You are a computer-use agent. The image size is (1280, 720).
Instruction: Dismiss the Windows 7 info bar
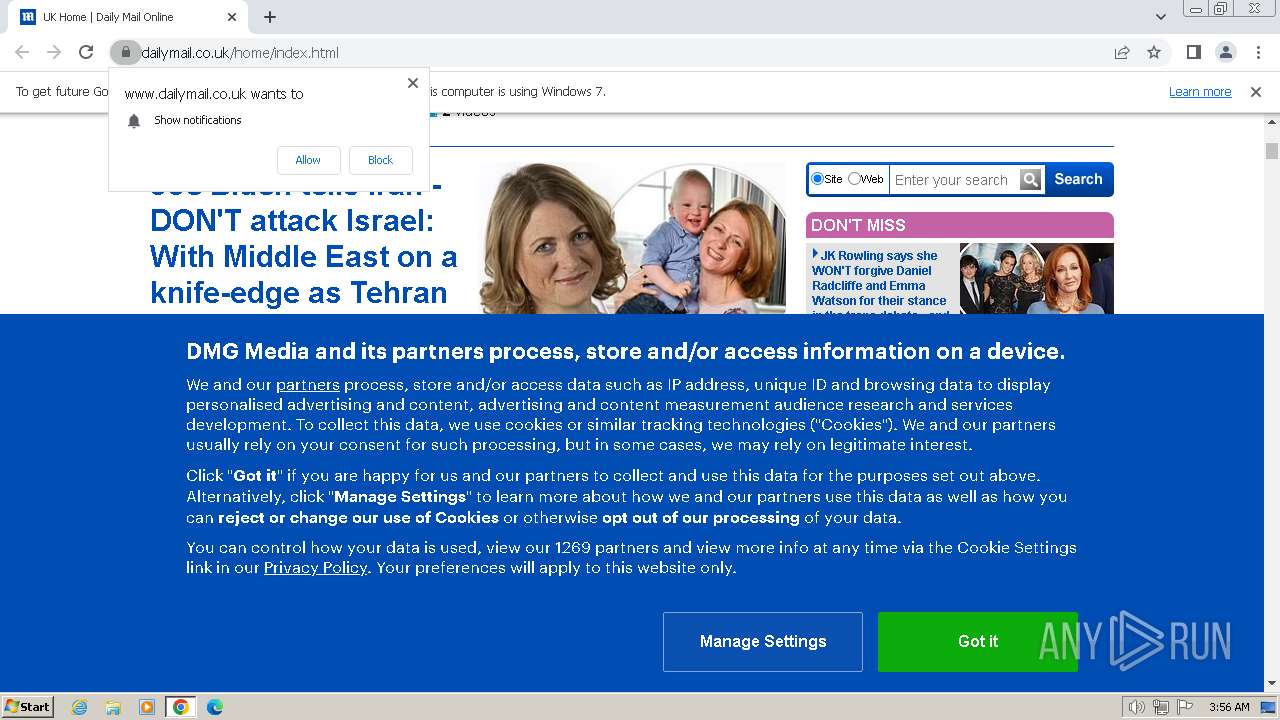(x=1256, y=92)
